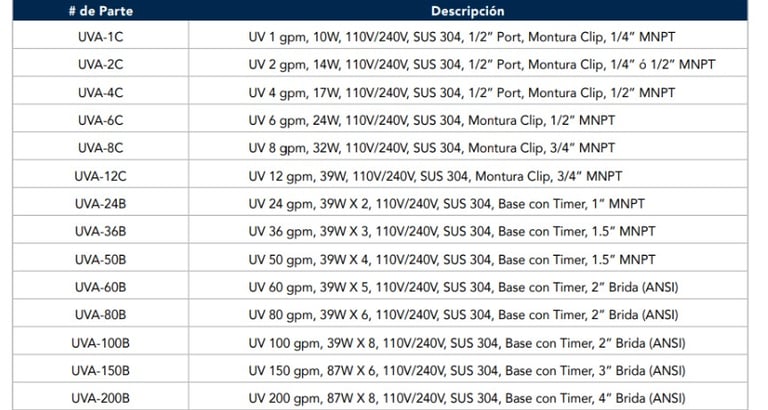The image size is (768, 410).
Task: Select the UVA-50B part number cell
Action: [100, 259]
